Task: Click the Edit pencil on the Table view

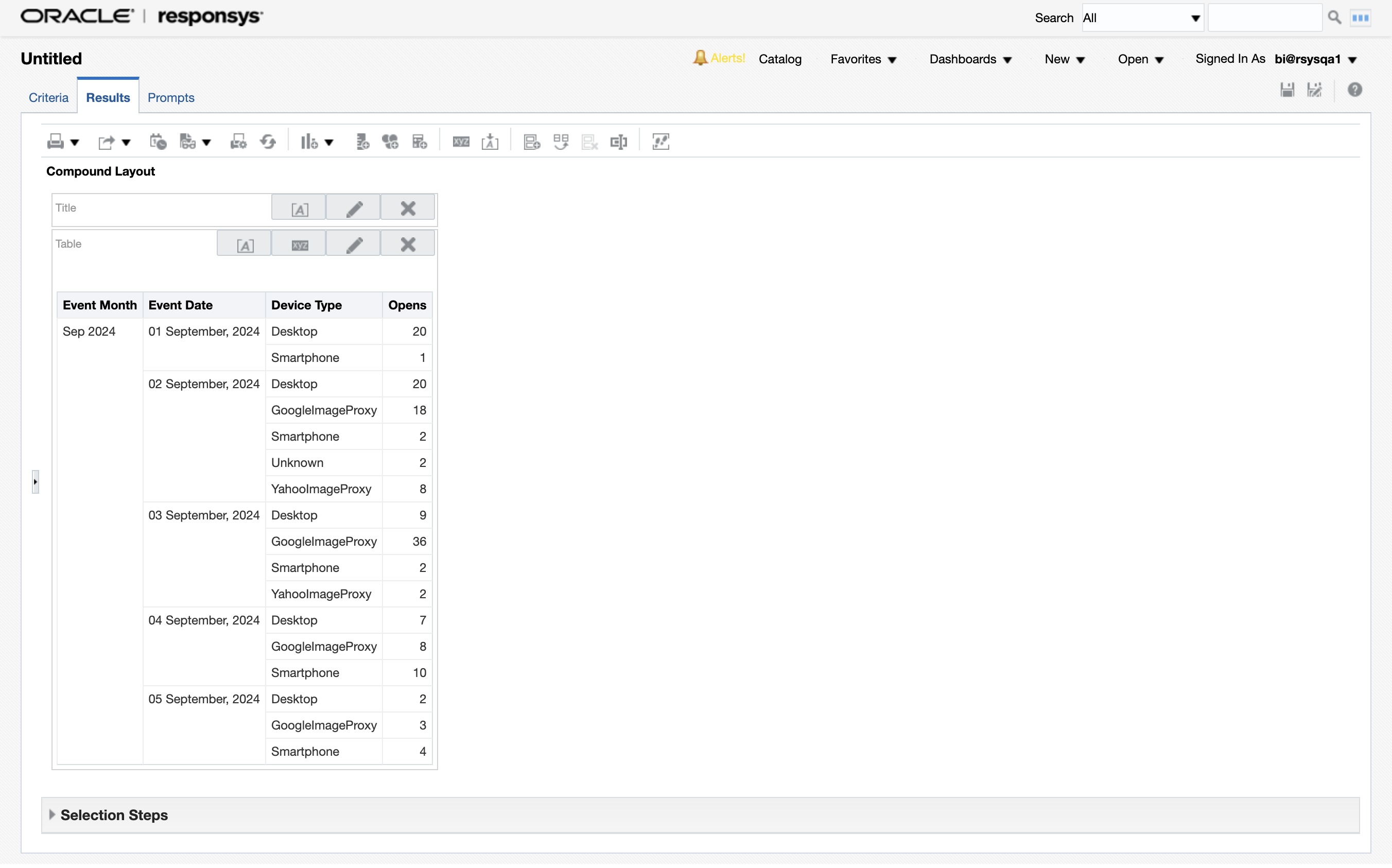Action: (354, 245)
